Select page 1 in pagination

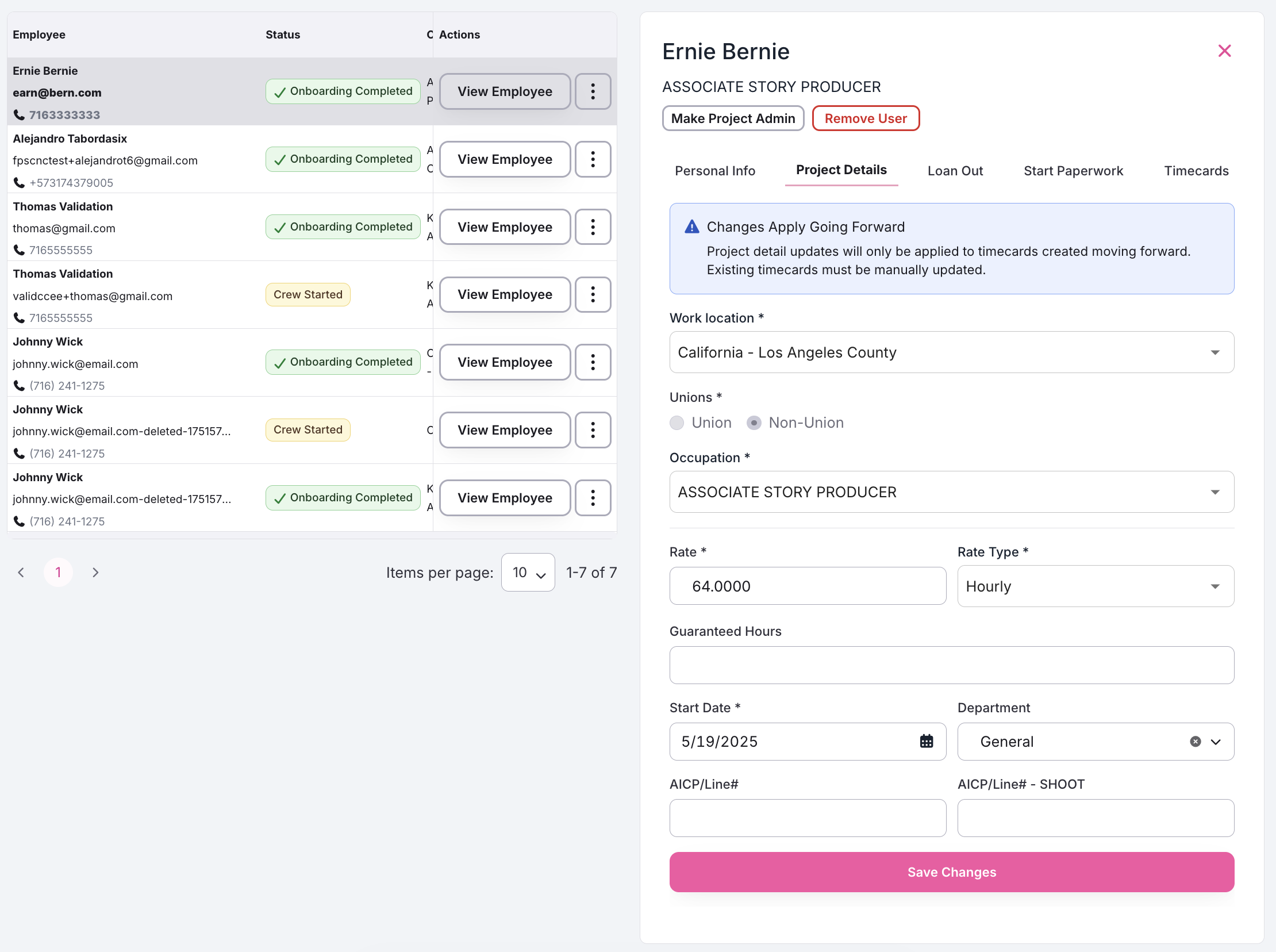click(x=58, y=572)
